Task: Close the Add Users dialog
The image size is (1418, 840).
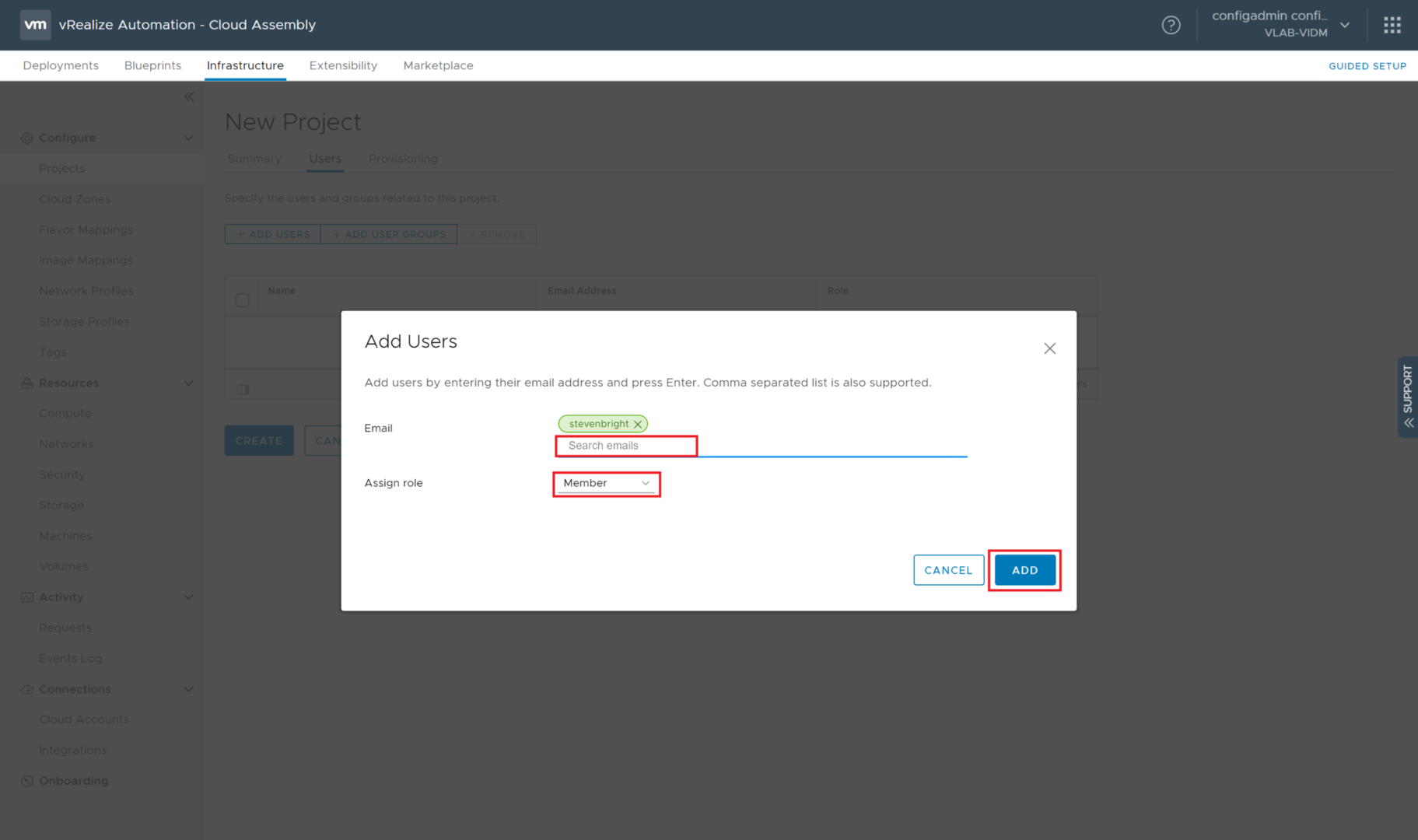Action: click(x=1049, y=348)
